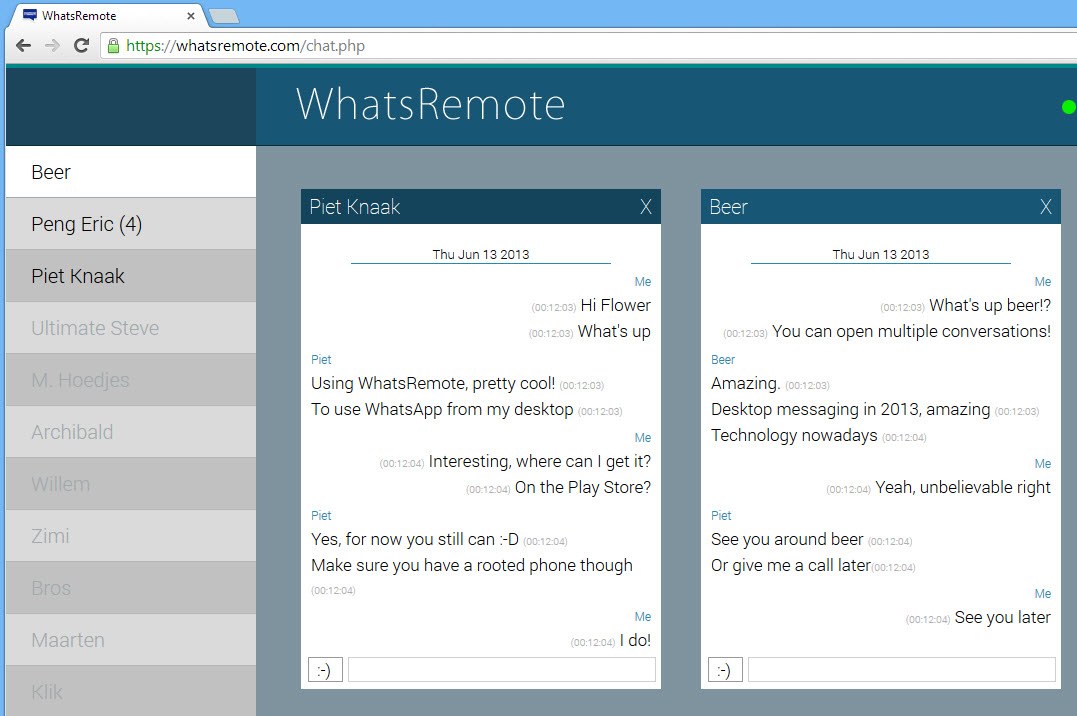Open Maarten's conversation
This screenshot has width=1077, height=716.
point(131,640)
